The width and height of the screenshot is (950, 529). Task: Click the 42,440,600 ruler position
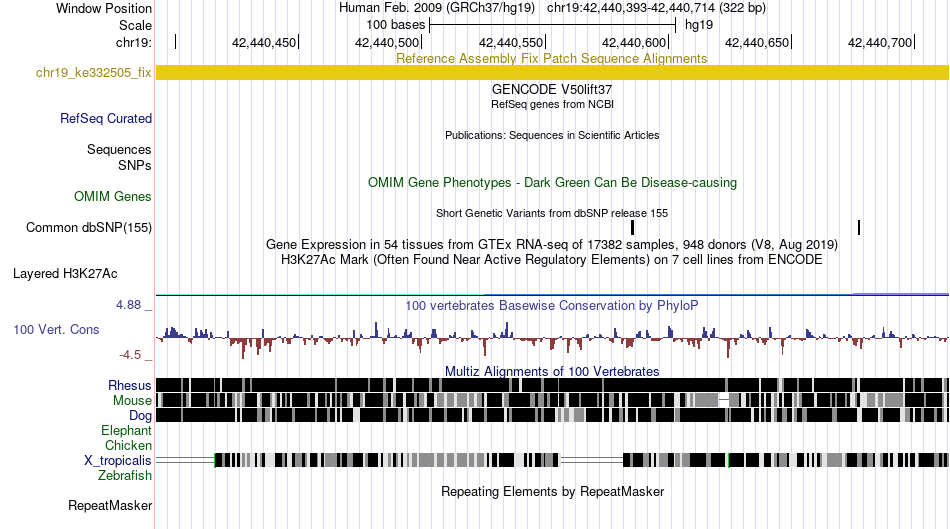pyautogui.click(x=634, y=42)
